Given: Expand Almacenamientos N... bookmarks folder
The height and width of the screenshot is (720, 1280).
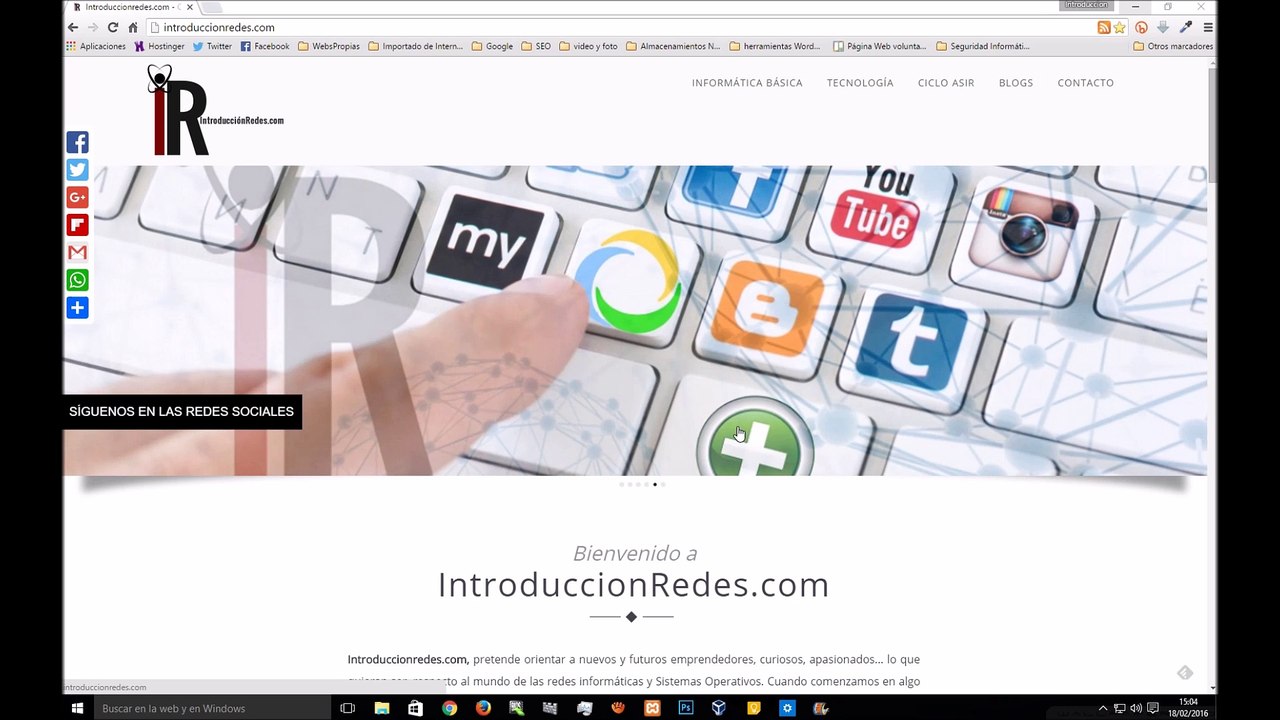Looking at the screenshot, I should (673, 46).
